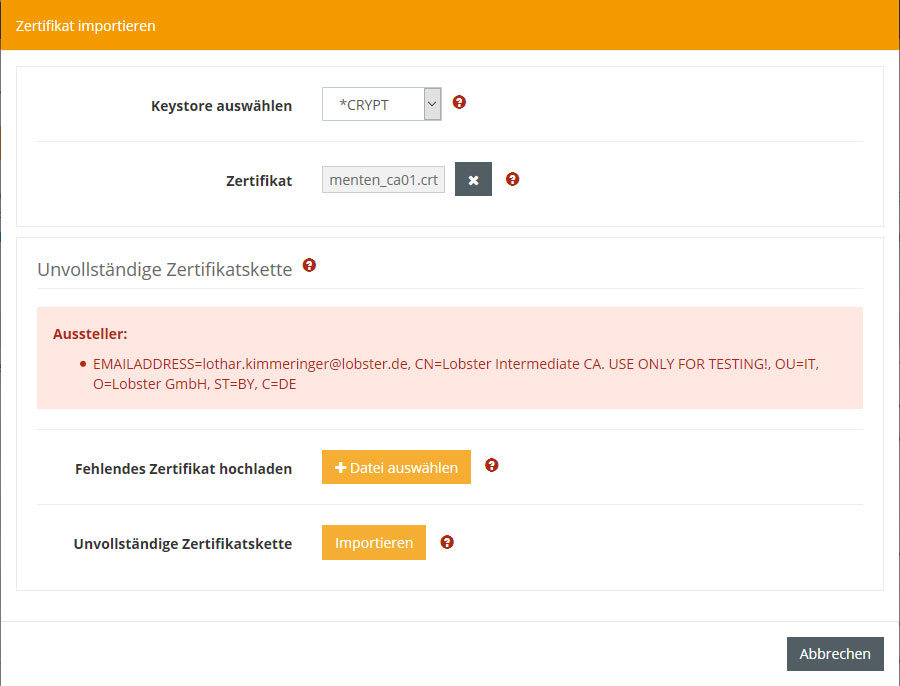The image size is (900, 686).
Task: Click the Zertifikat field label
Action: [x=258, y=181]
